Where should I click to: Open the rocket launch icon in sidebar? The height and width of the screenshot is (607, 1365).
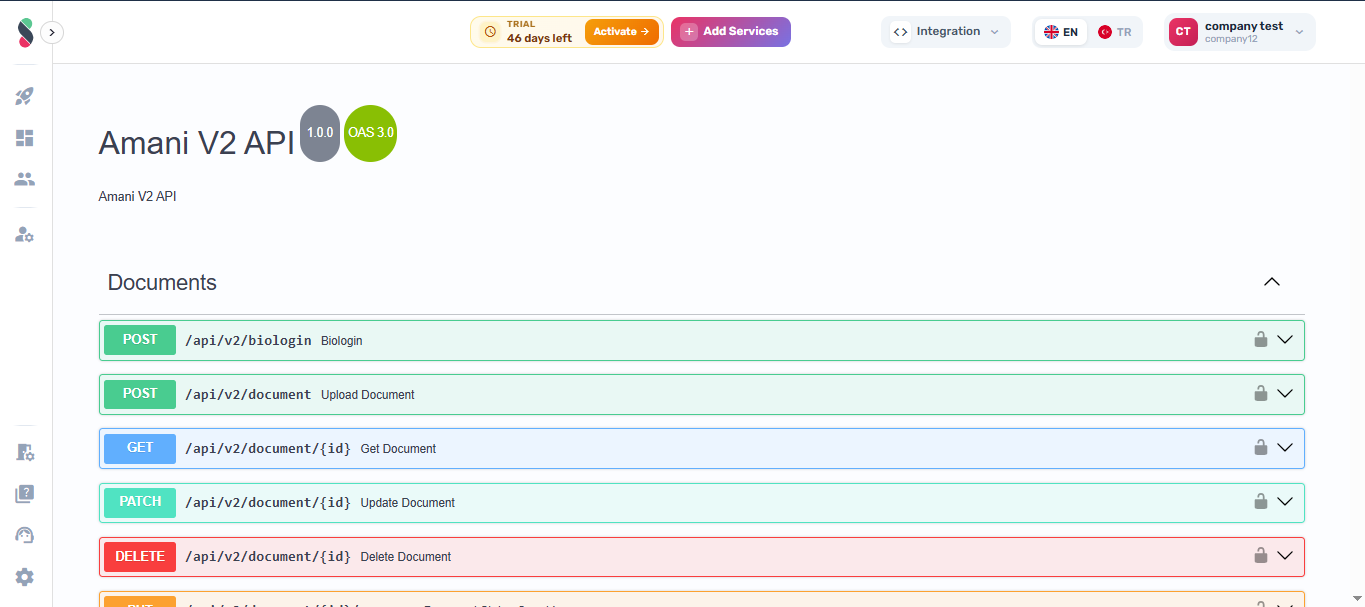click(25, 97)
